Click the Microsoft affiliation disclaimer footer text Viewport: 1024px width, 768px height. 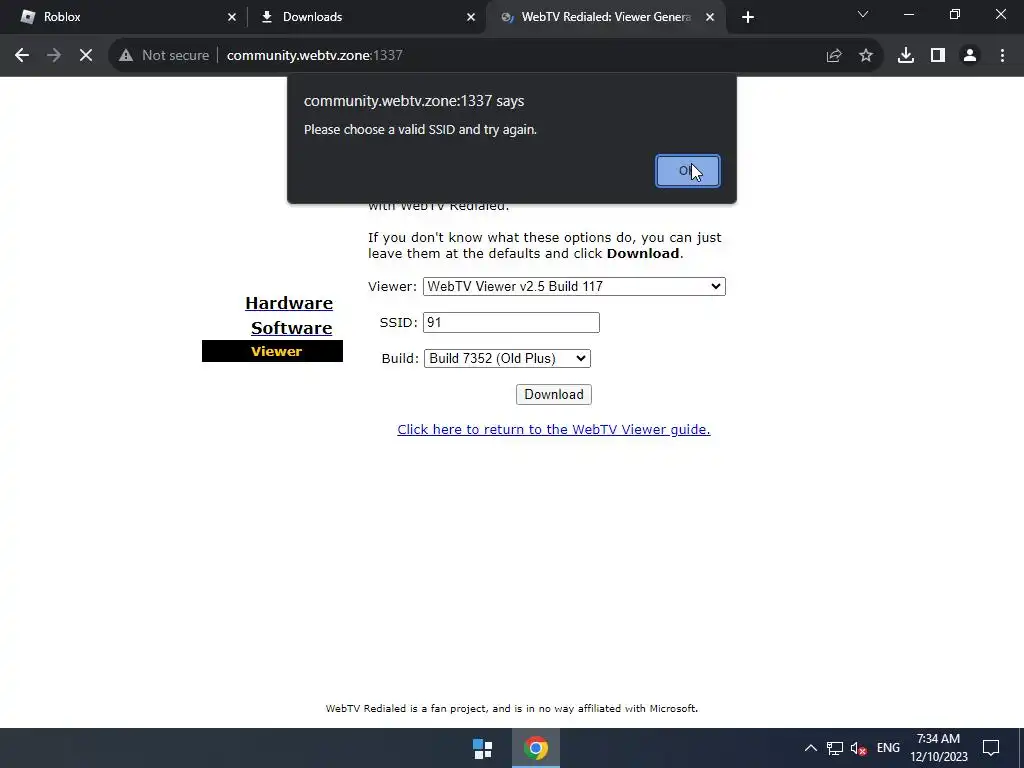(x=512, y=709)
